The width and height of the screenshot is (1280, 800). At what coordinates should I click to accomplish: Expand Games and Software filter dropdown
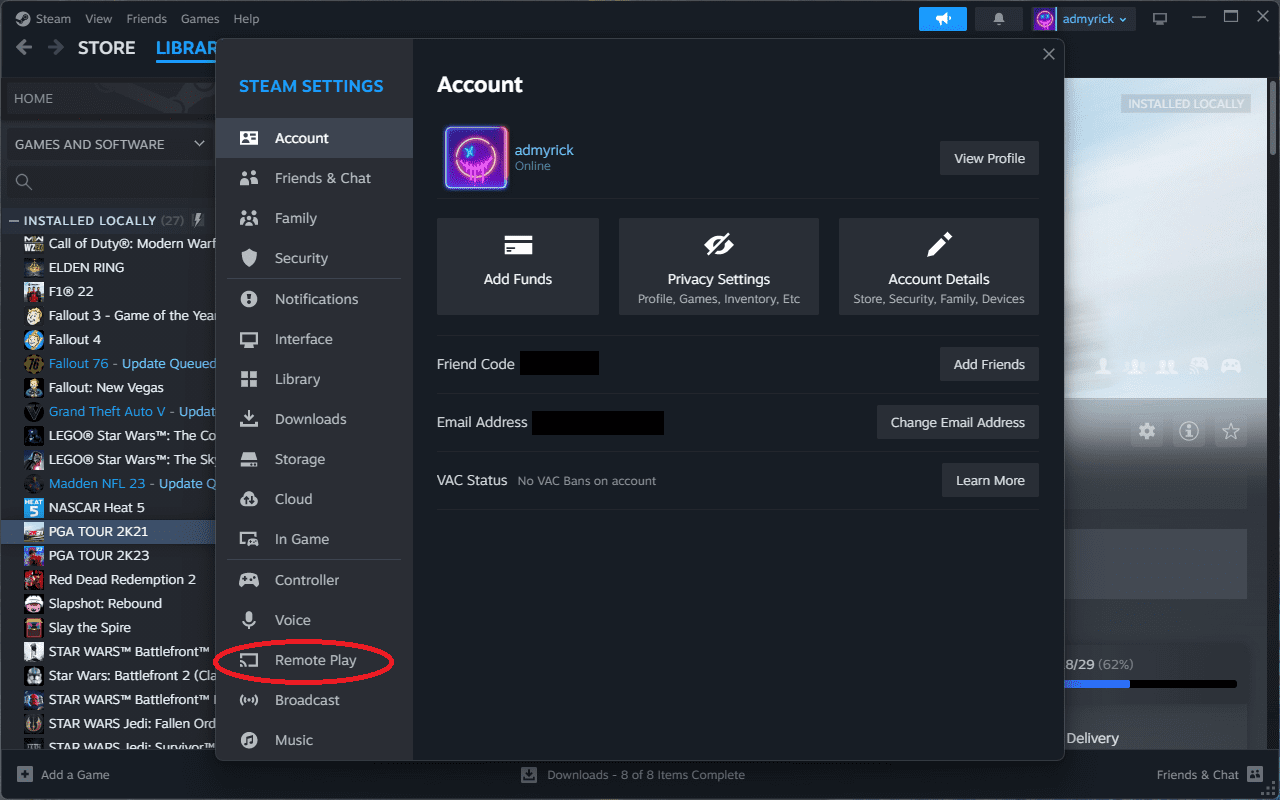(110, 144)
